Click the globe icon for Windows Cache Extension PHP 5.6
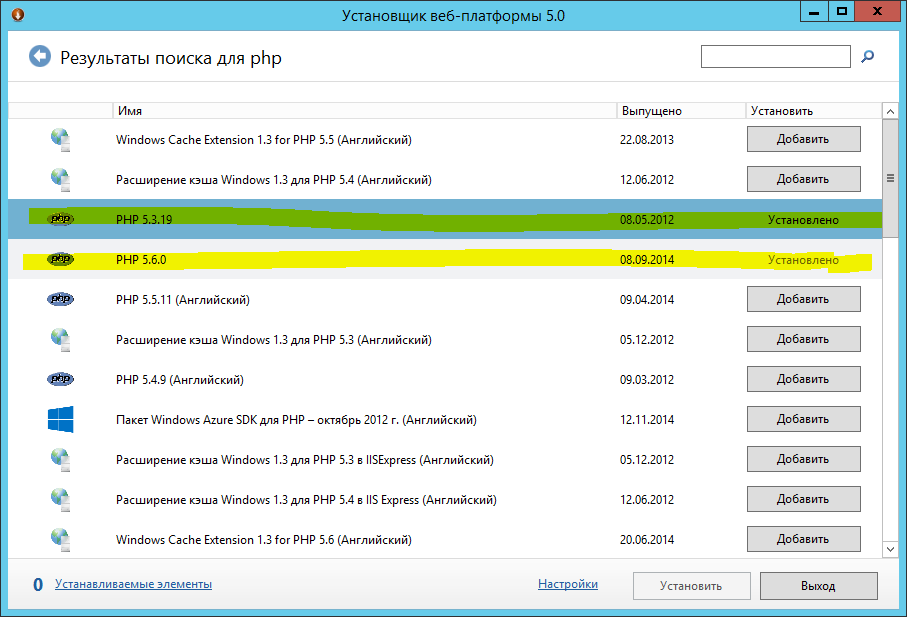 point(60,539)
